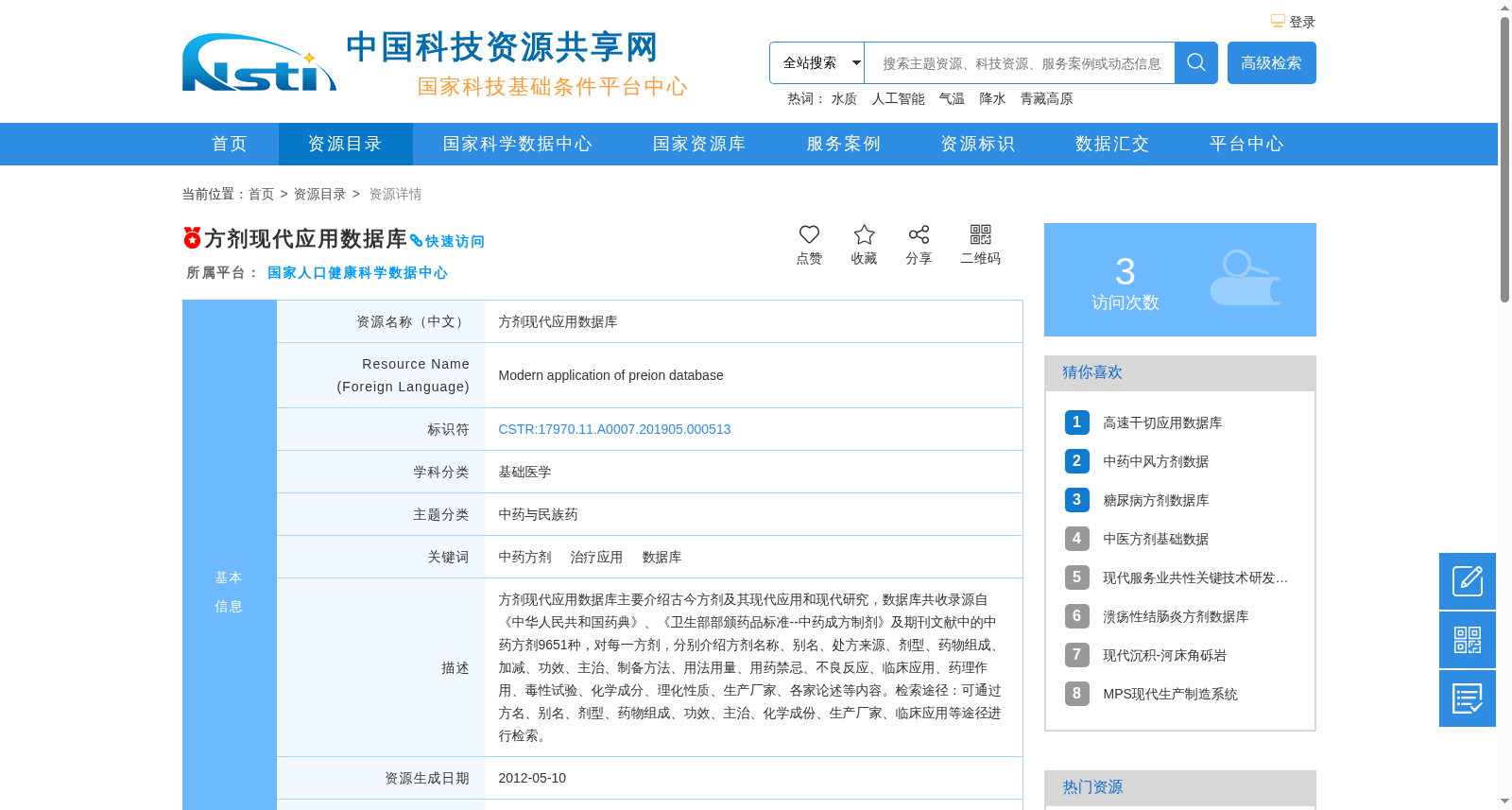Click the 热门资源 section header
This screenshot has height=810, width=1512.
coord(1180,787)
